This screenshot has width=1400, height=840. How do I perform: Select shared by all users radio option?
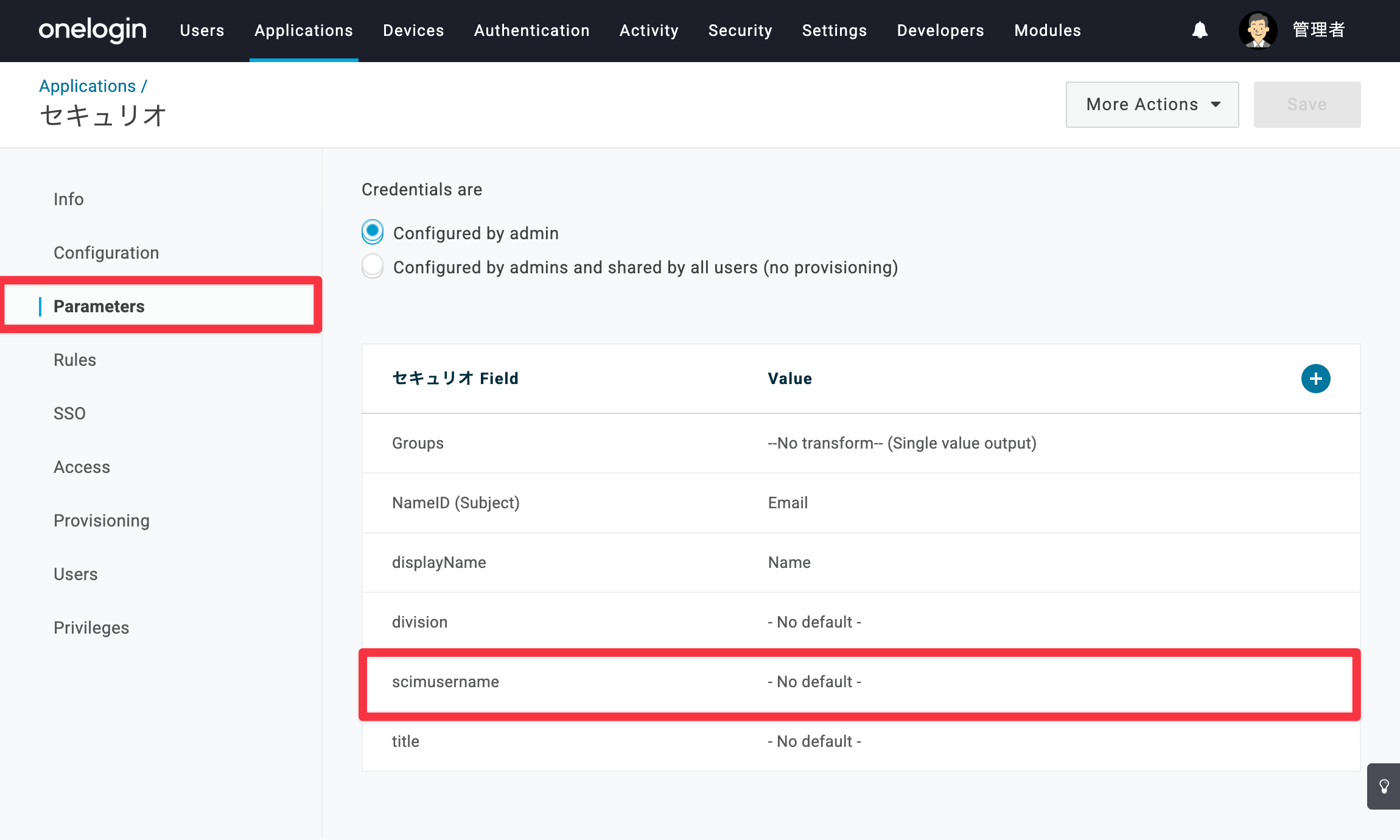click(373, 266)
